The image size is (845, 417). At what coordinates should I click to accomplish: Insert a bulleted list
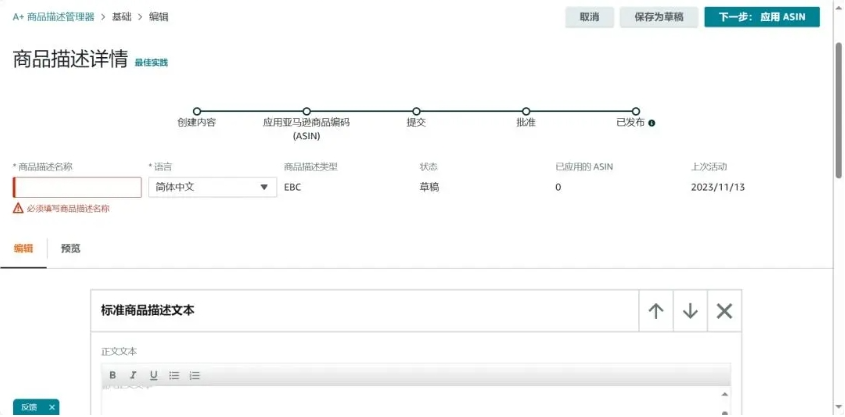point(174,375)
